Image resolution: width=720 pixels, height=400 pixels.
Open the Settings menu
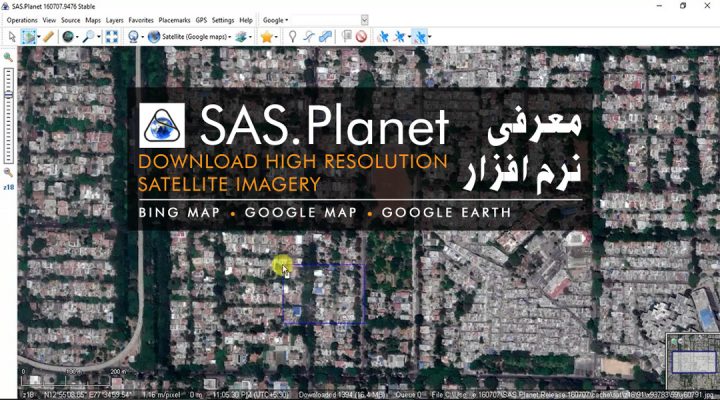click(223, 20)
